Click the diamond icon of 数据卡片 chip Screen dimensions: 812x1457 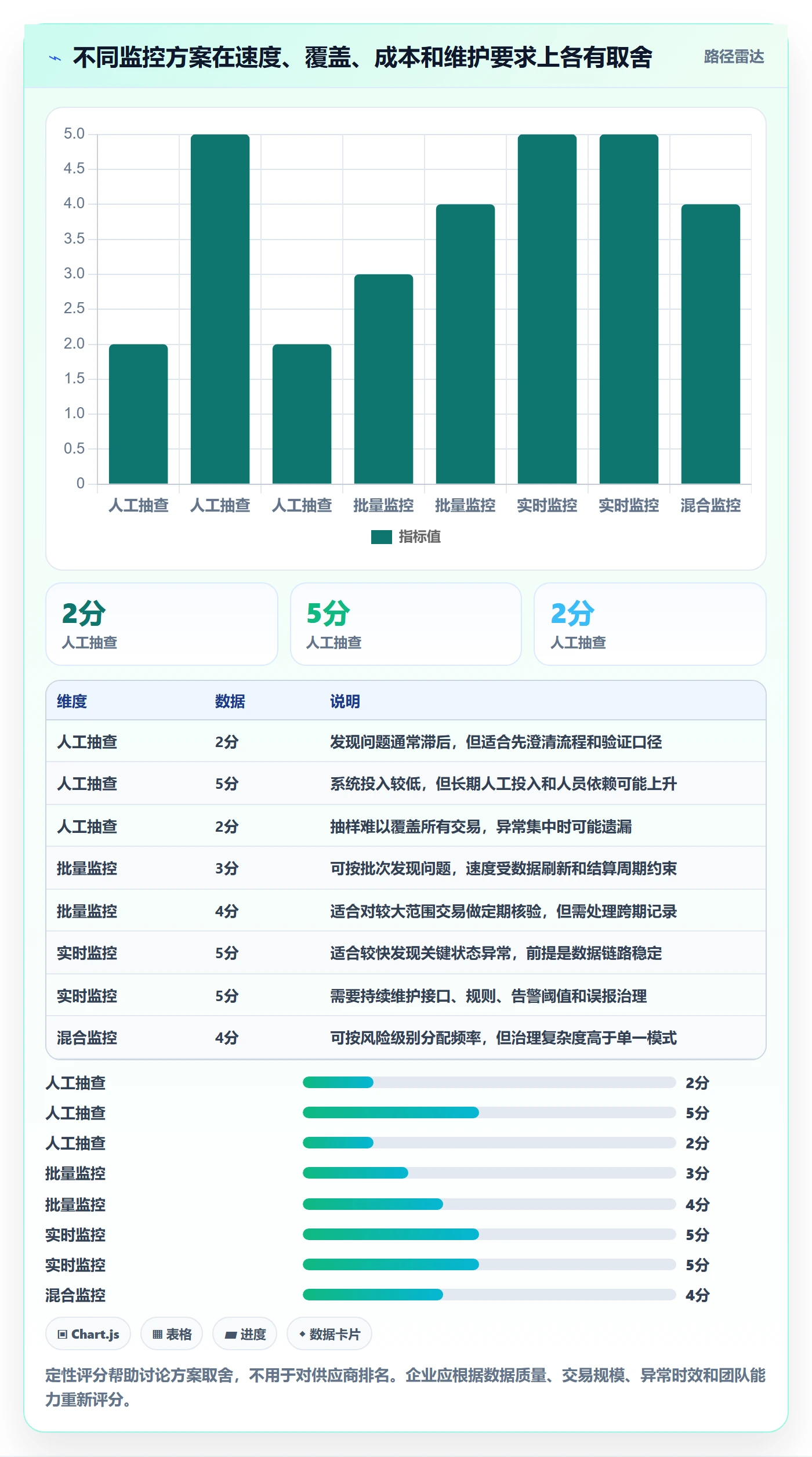pyautogui.click(x=302, y=1334)
